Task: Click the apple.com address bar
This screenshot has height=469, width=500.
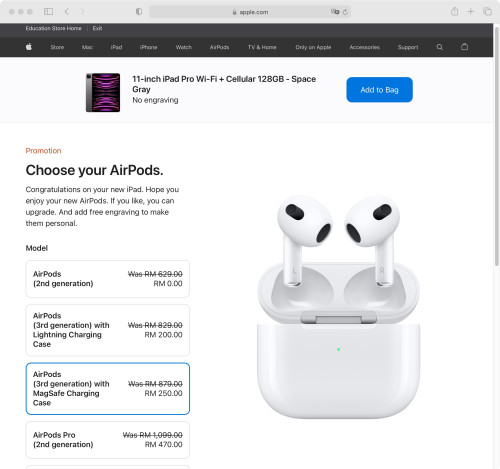Action: [x=250, y=12]
